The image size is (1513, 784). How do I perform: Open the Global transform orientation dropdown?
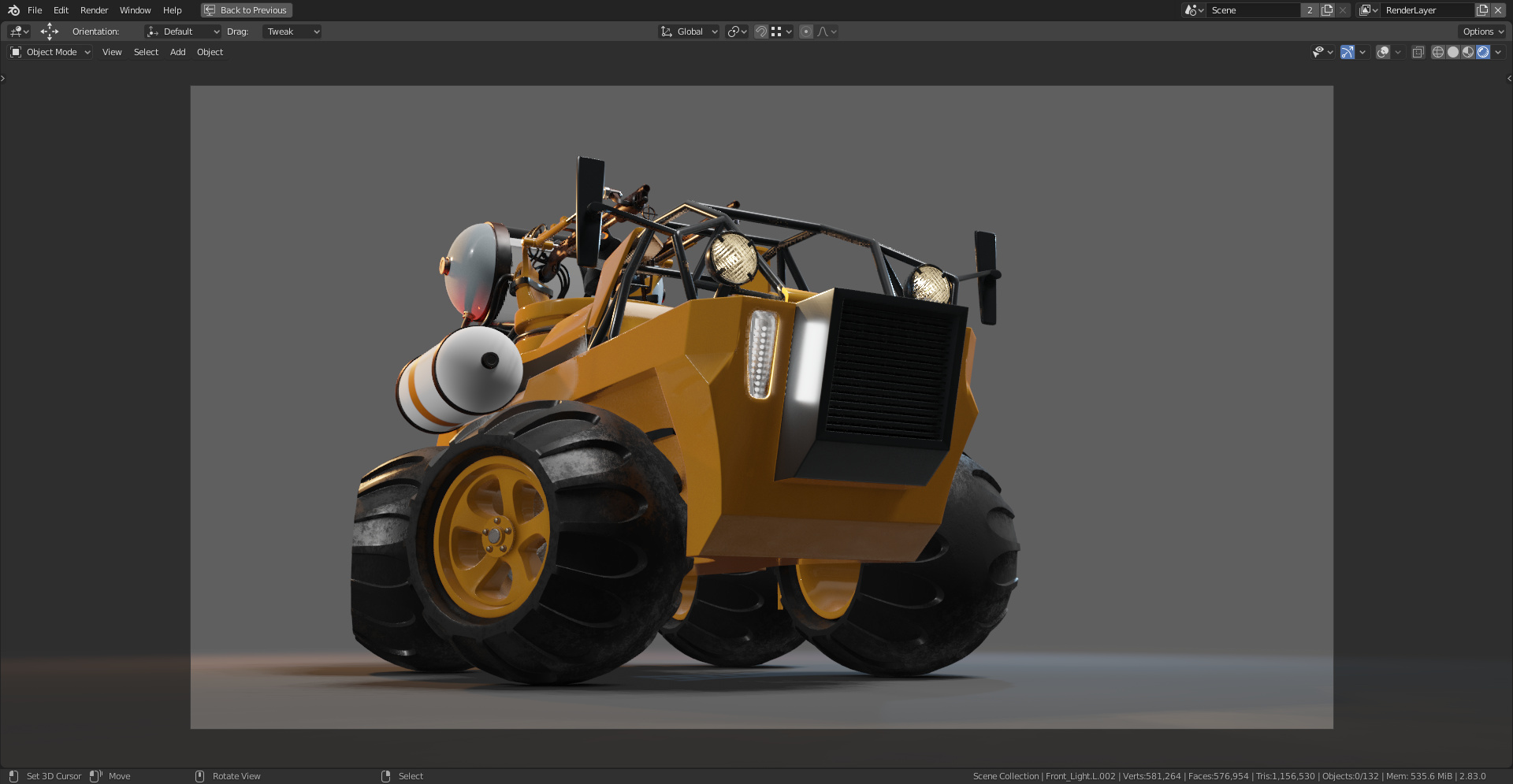tap(690, 32)
